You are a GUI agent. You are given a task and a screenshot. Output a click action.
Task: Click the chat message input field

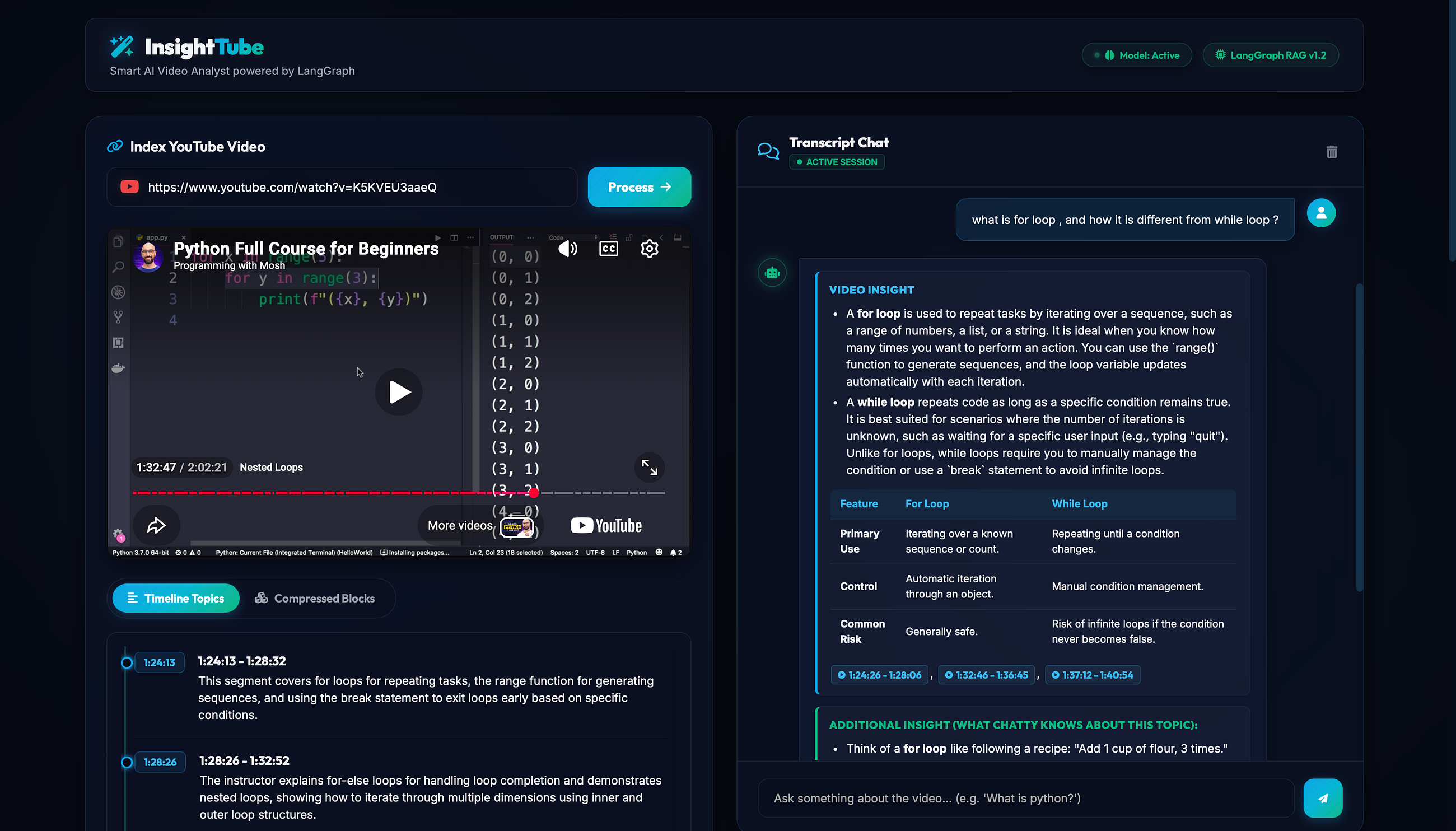tap(1026, 798)
